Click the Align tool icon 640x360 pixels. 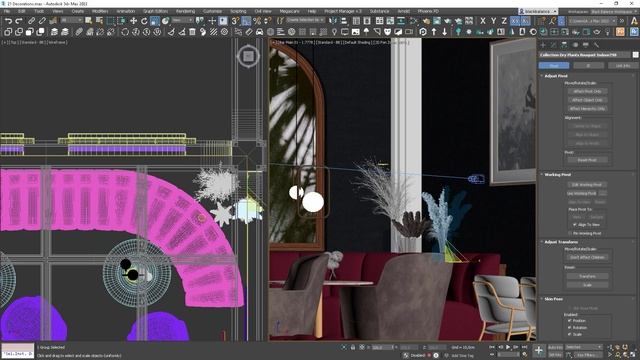(x=343, y=20)
